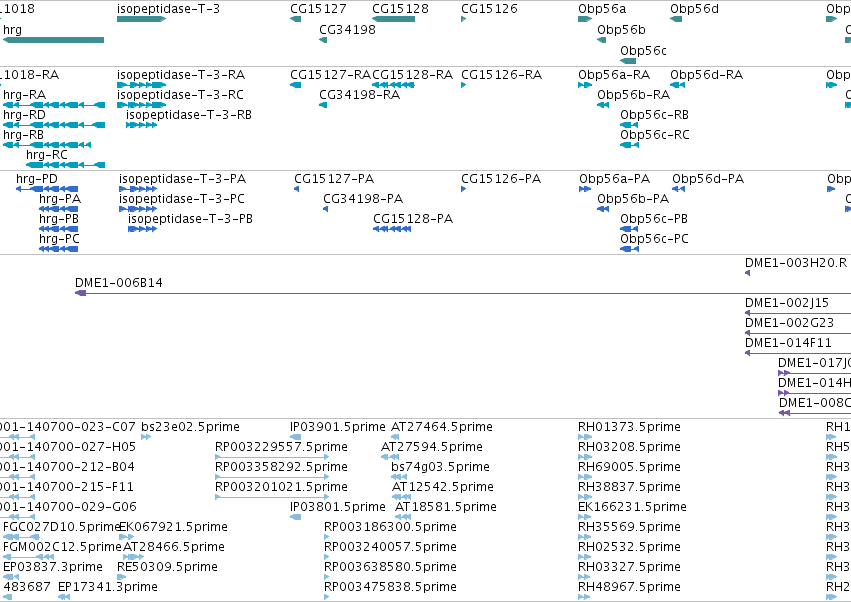The image size is (851, 602).
Task: Click the Obp56d-PA protein
Action: (x=678, y=189)
